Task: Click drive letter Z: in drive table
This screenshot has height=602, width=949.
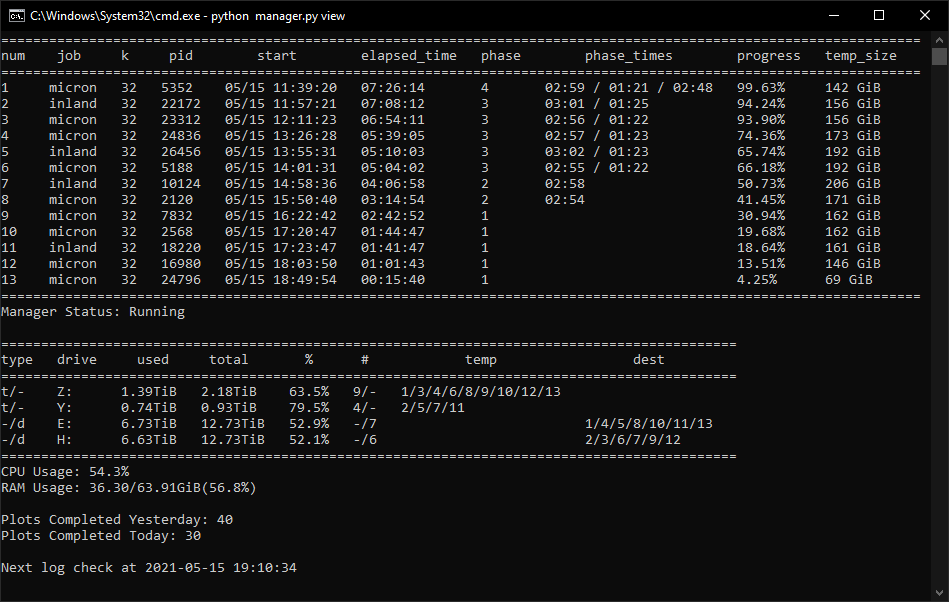Action: [x=64, y=392]
